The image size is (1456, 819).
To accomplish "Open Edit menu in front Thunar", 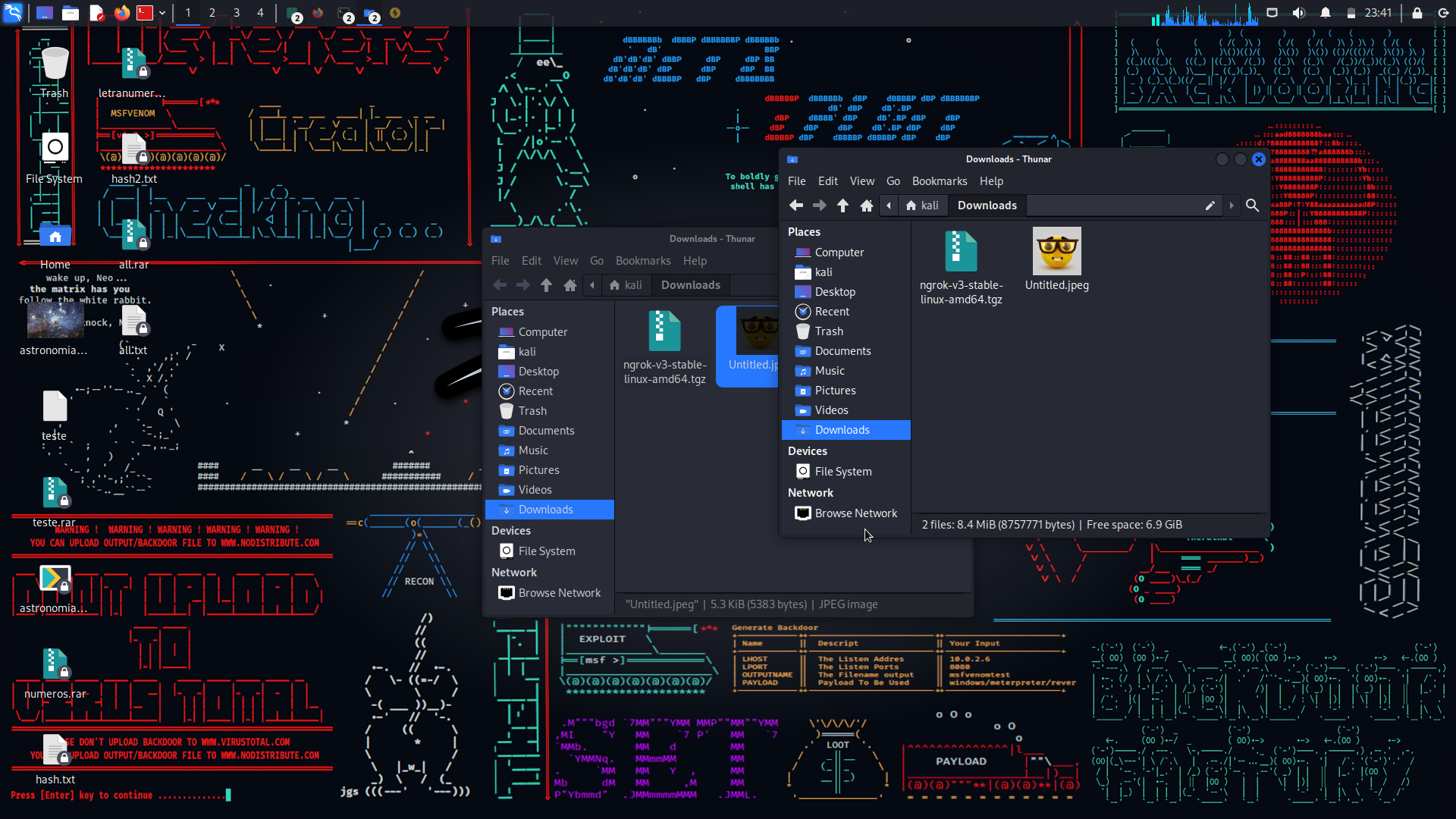I will 827,181.
